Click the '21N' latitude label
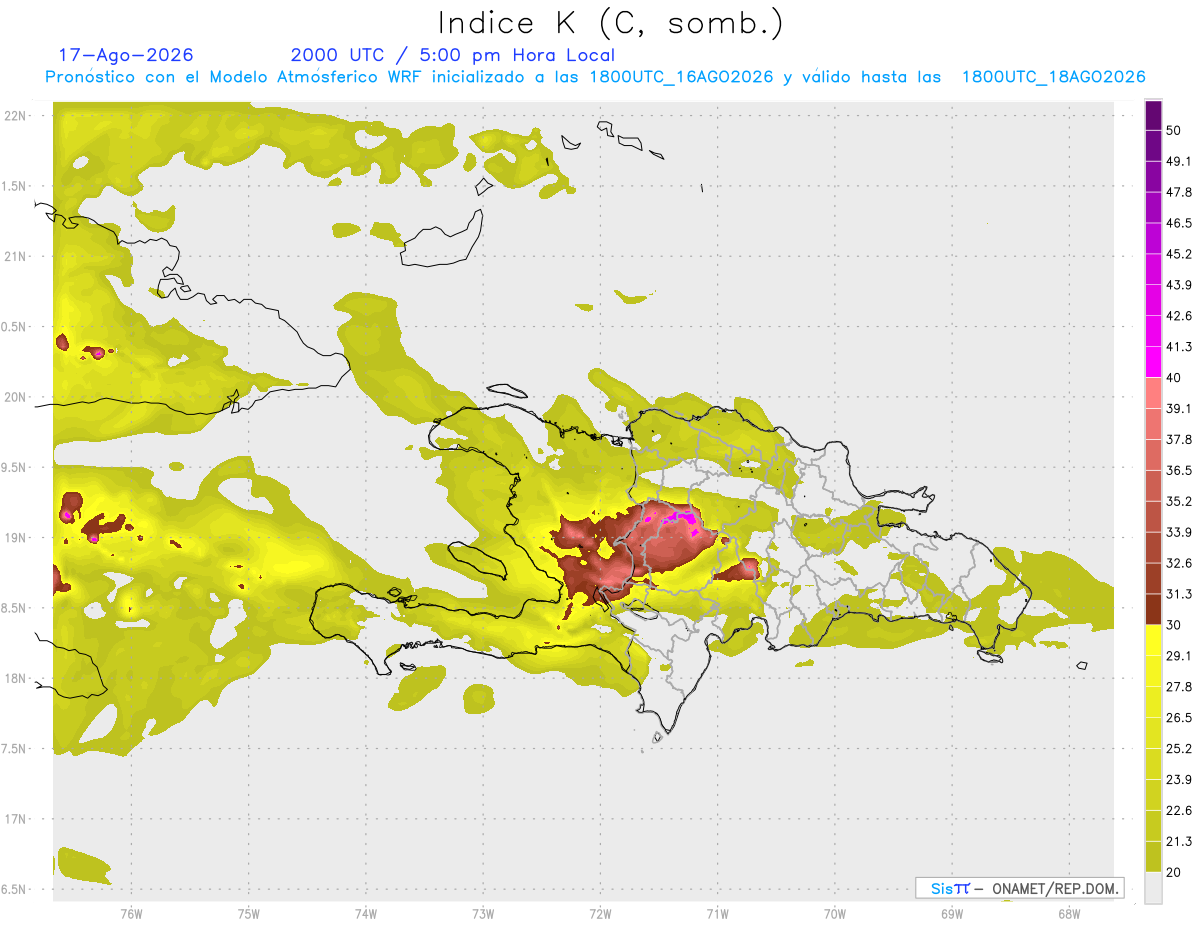The image size is (1200, 927). (17, 257)
